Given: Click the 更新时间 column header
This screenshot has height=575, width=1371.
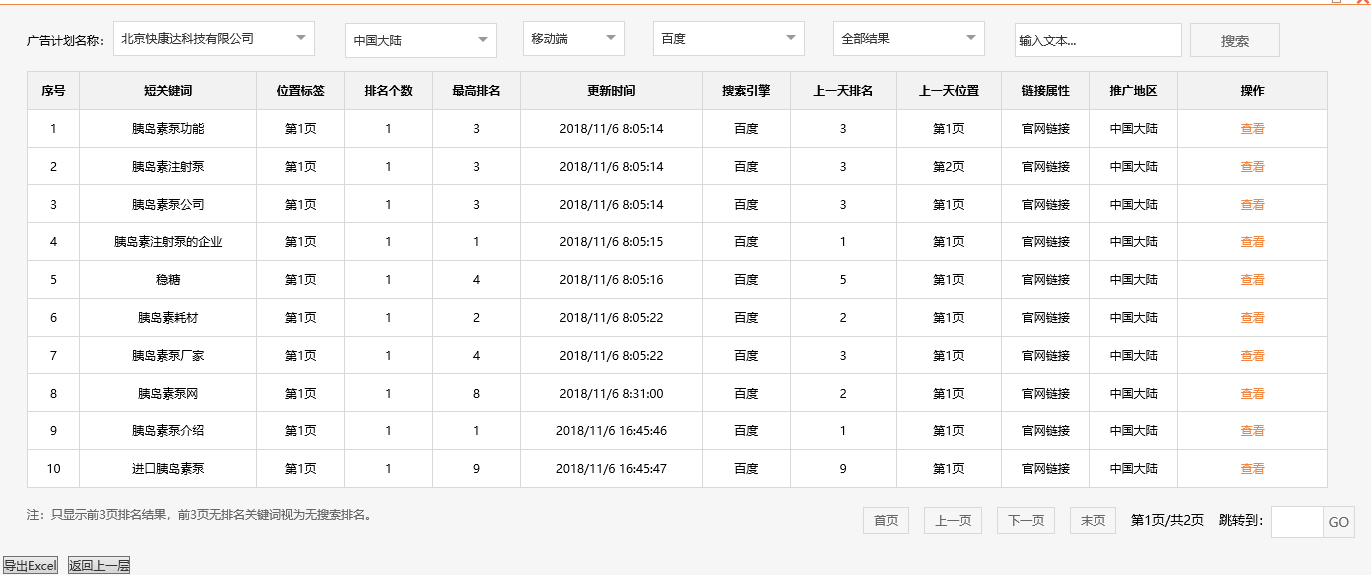Looking at the screenshot, I should [x=611, y=90].
